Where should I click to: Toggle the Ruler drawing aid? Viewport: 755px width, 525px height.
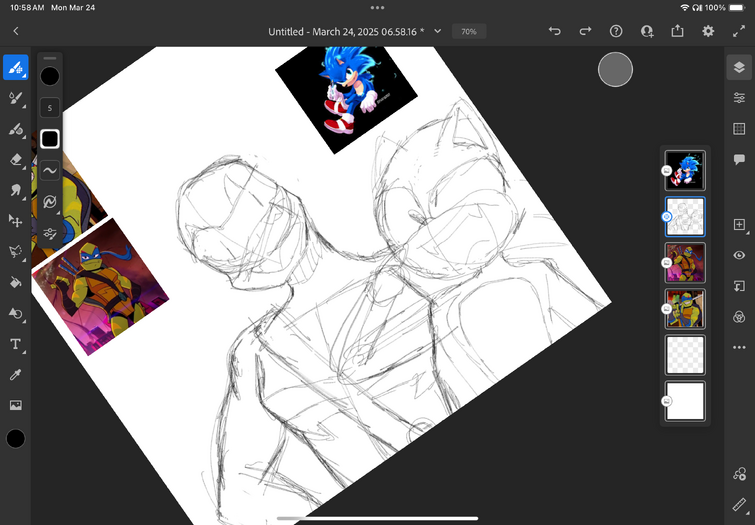point(739,505)
